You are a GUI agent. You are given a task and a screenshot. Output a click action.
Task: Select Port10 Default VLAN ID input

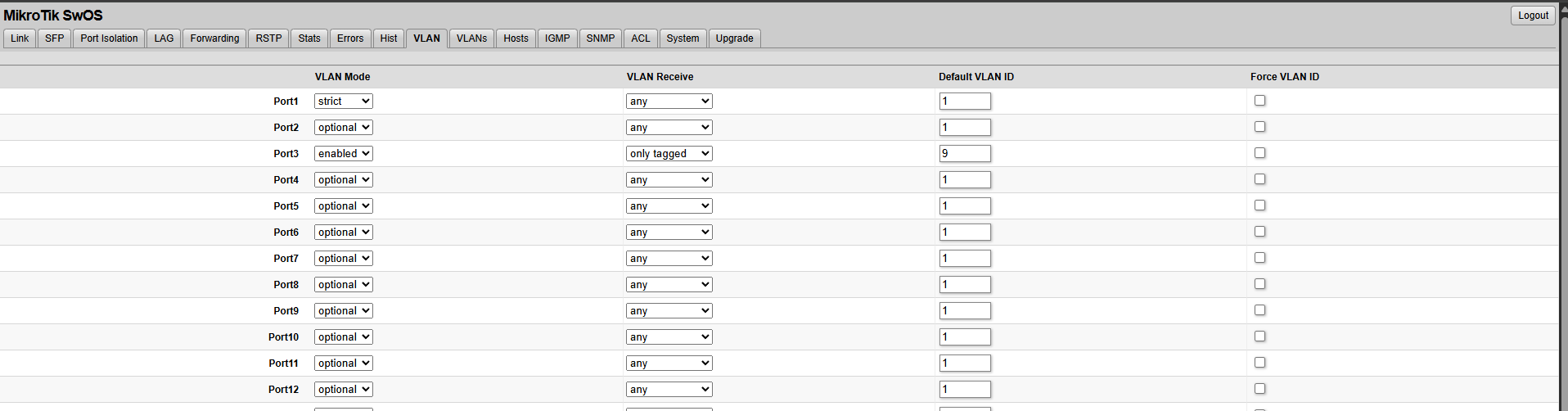pos(965,337)
